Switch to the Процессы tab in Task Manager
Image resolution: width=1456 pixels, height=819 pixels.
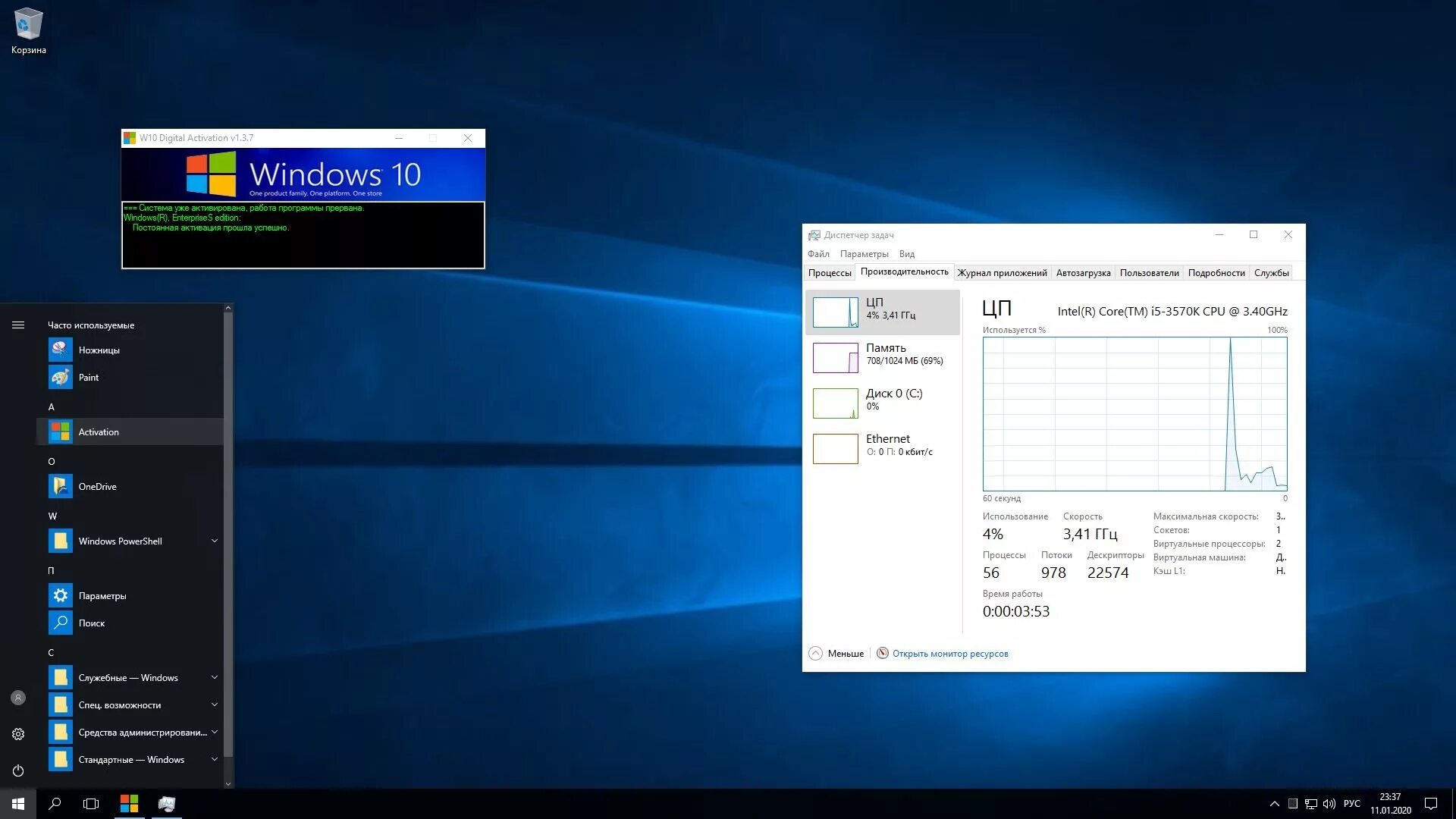pos(830,272)
